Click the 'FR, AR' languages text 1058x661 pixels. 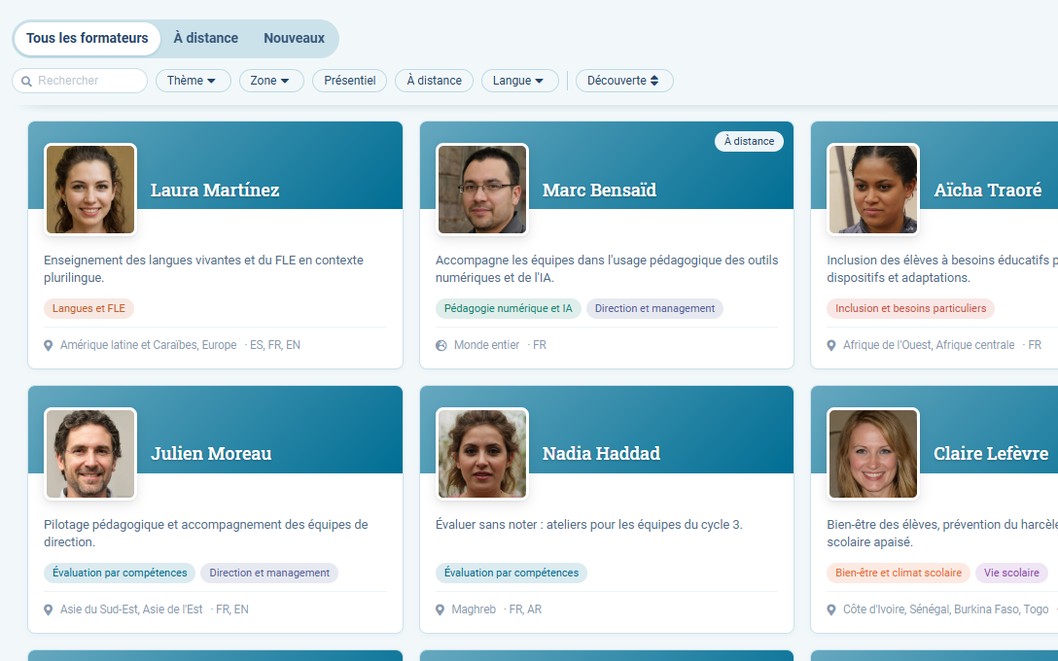pos(525,610)
